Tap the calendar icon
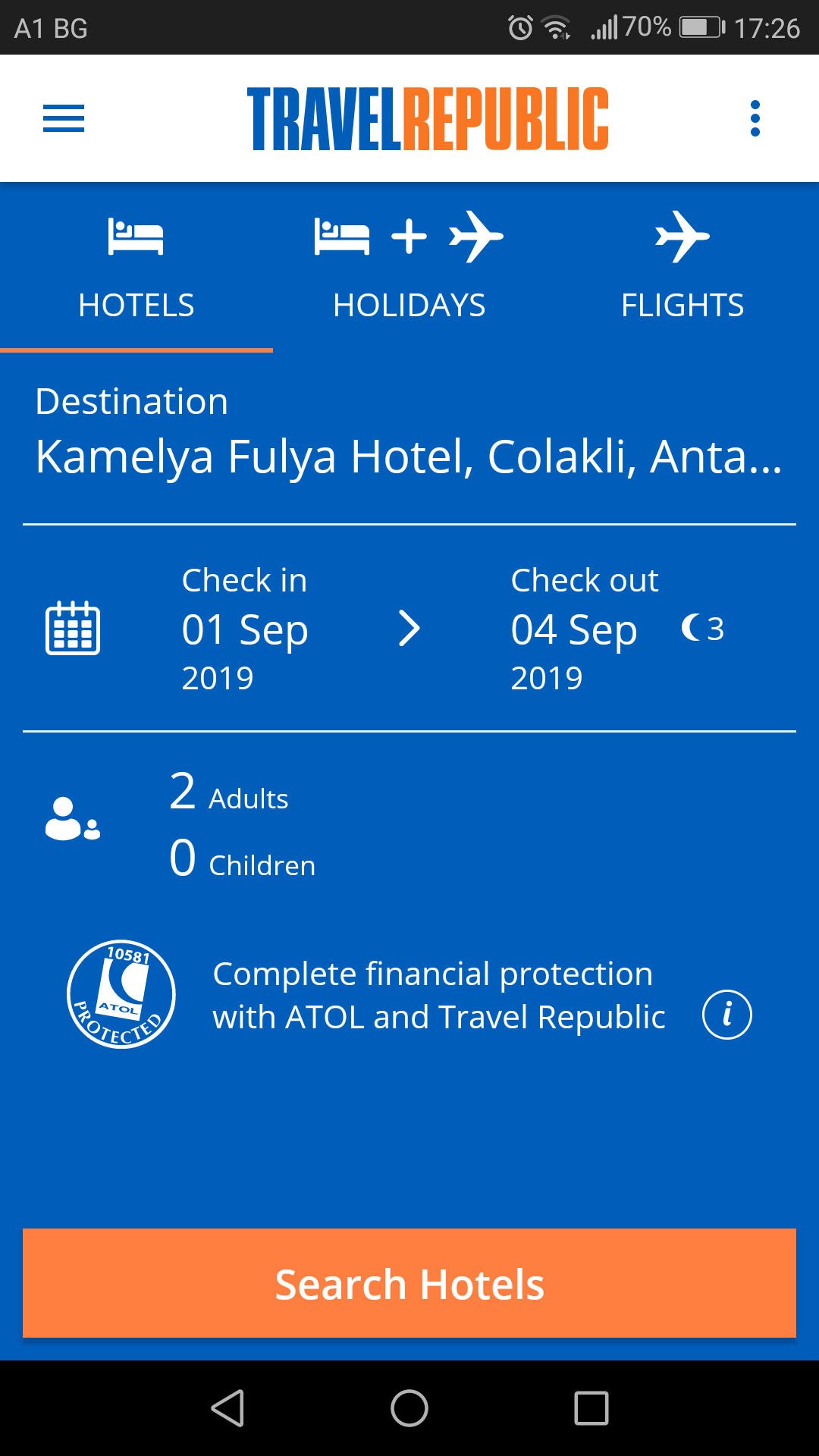The width and height of the screenshot is (819, 1456). pyautogui.click(x=73, y=628)
